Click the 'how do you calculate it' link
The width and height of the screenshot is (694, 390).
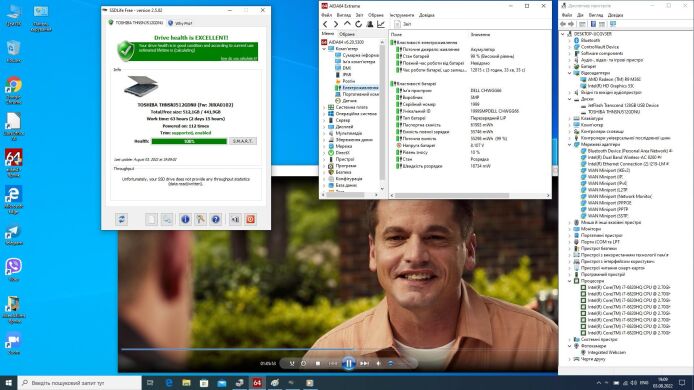click(x=239, y=58)
